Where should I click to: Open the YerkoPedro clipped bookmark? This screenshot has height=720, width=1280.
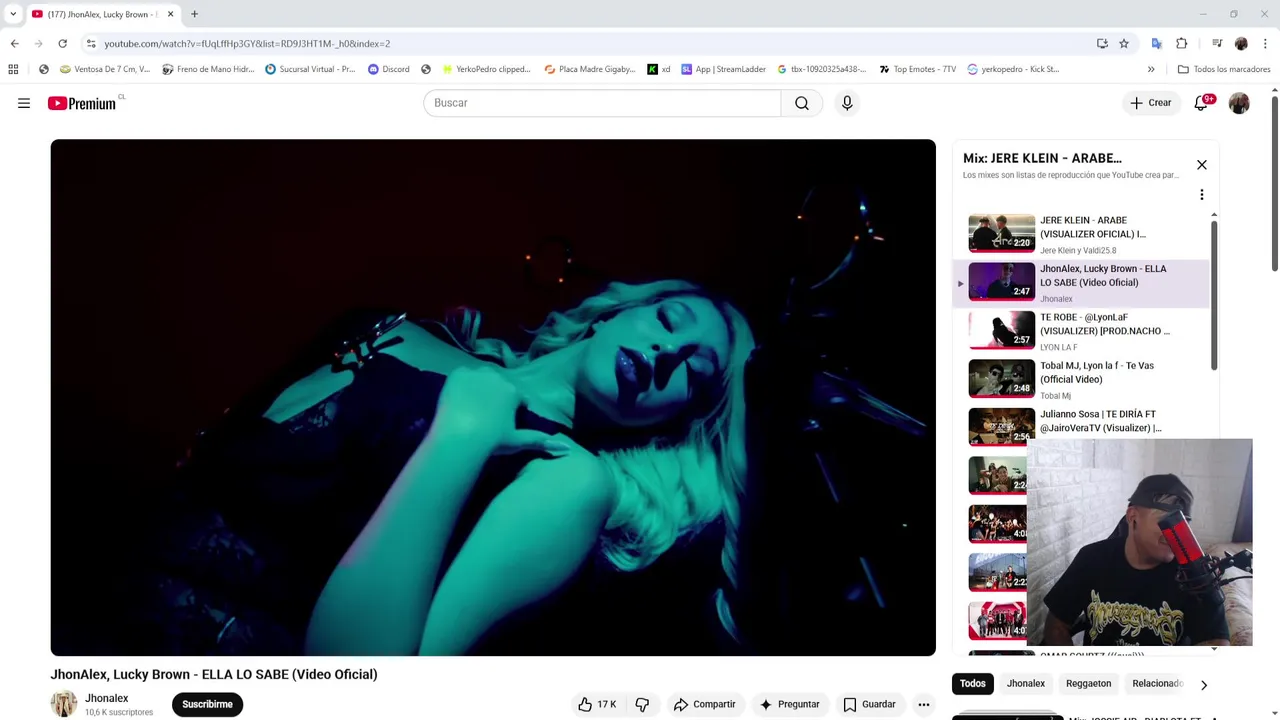[x=486, y=69]
